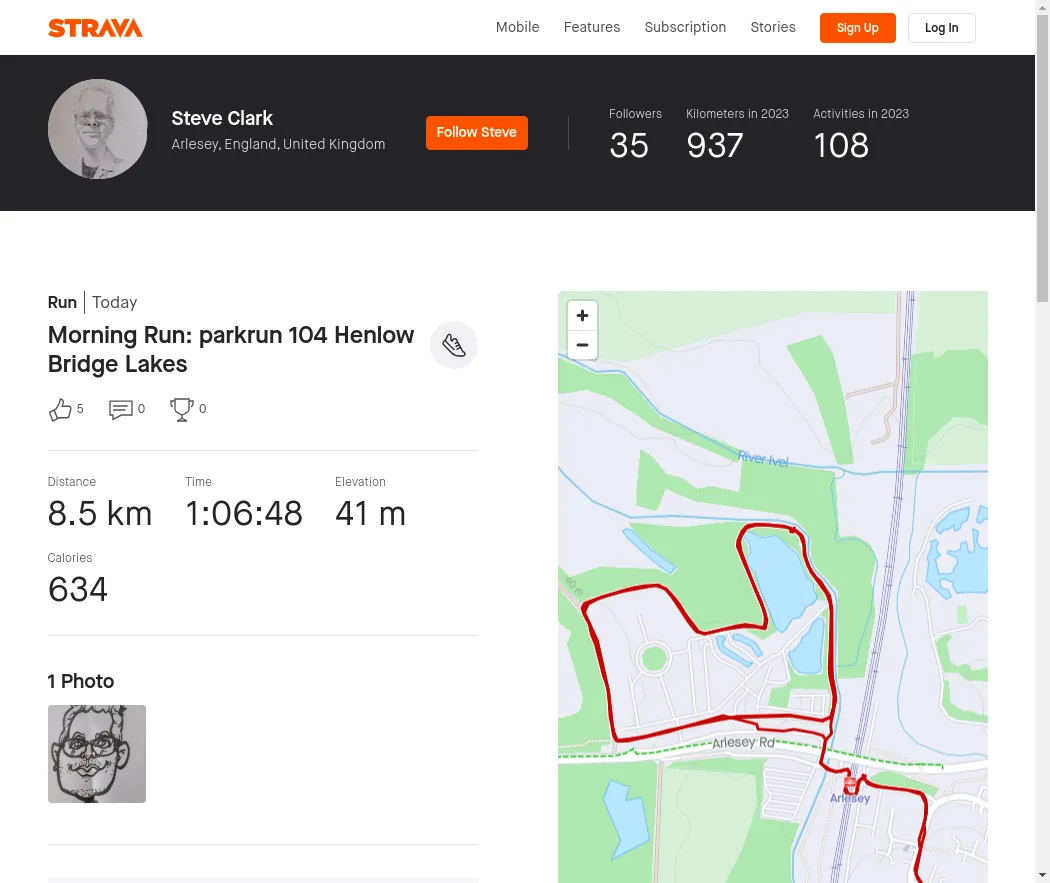Click the page vertical scrollbar
The width and height of the screenshot is (1050, 883).
(x=1042, y=442)
